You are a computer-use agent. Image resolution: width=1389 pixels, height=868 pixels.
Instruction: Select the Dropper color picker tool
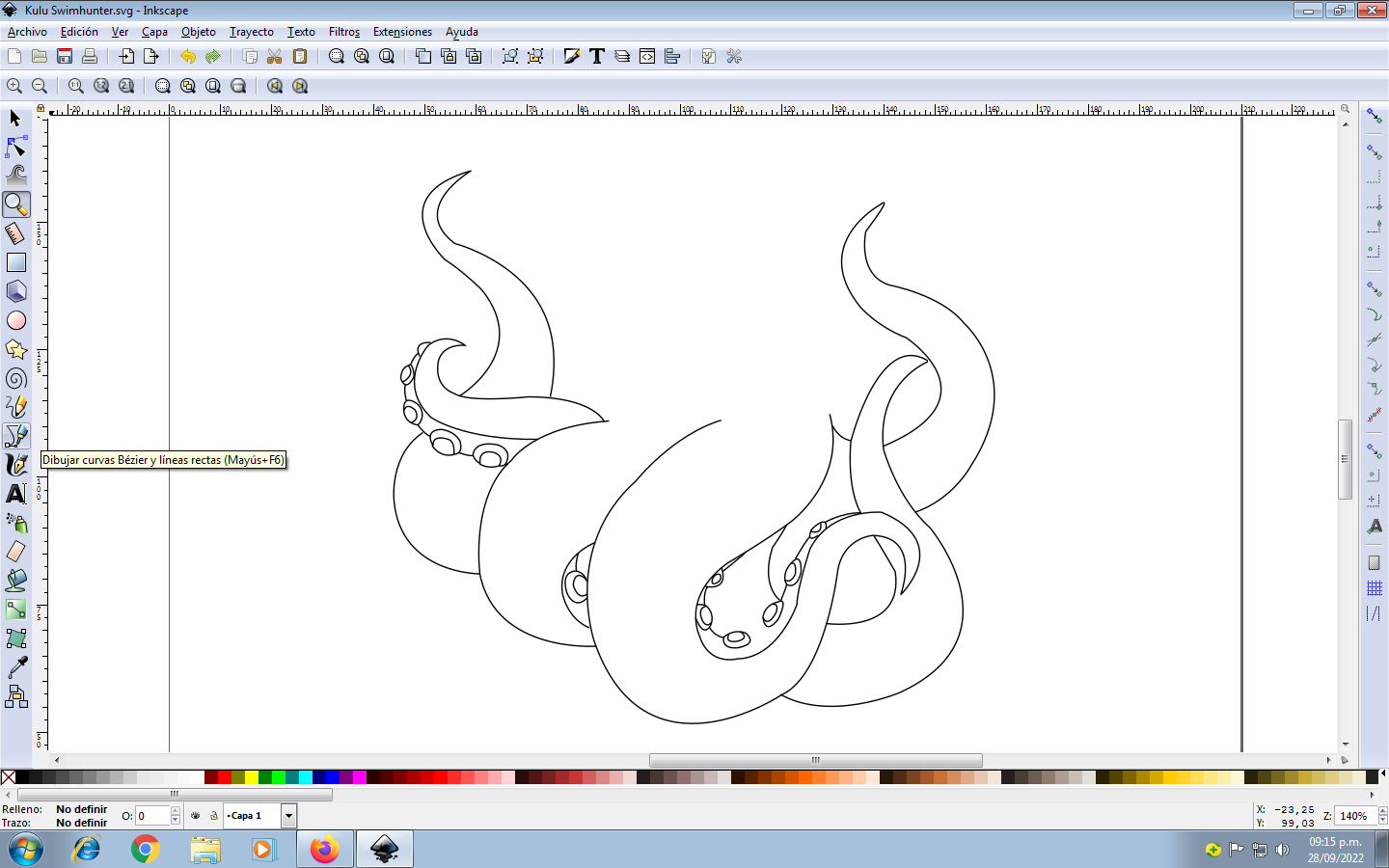[x=15, y=667]
